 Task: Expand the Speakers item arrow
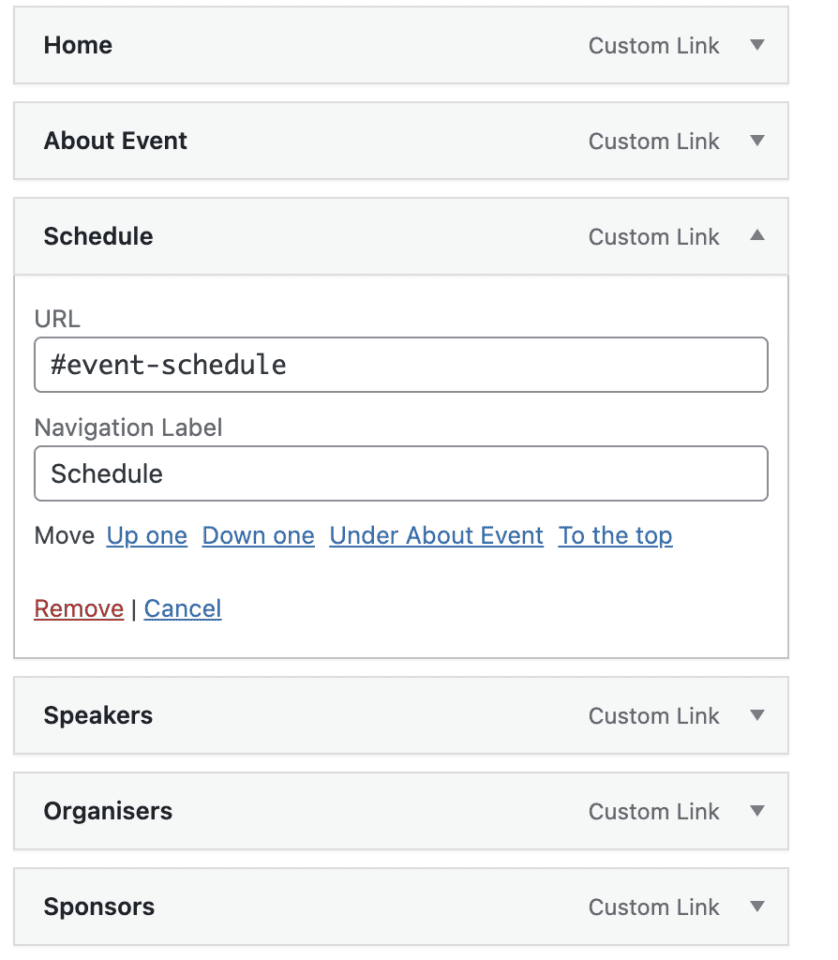coord(757,715)
